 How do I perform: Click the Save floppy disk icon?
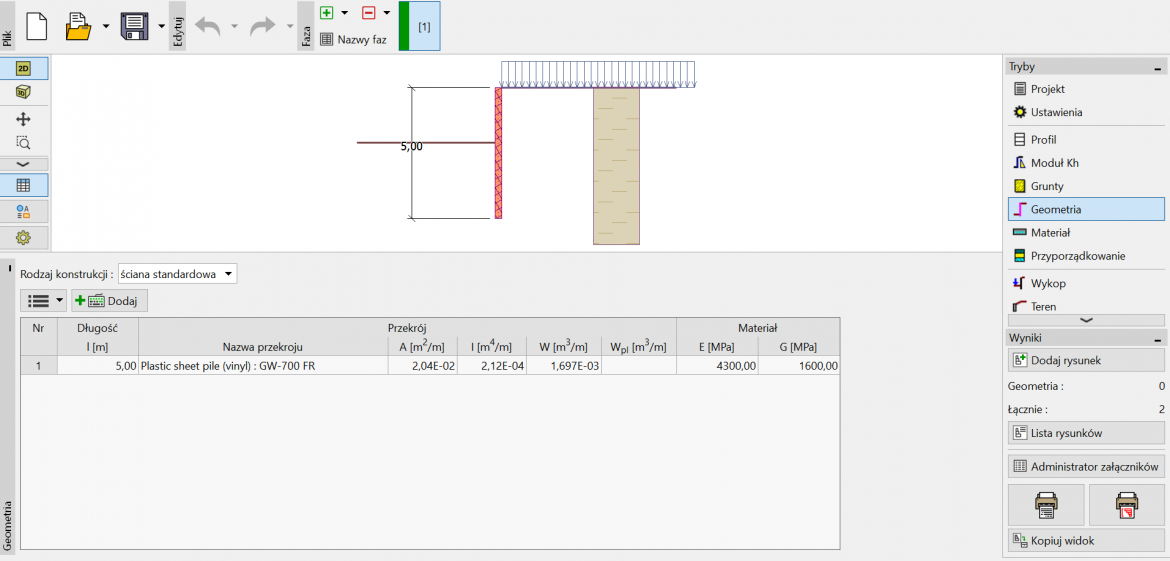click(x=135, y=26)
